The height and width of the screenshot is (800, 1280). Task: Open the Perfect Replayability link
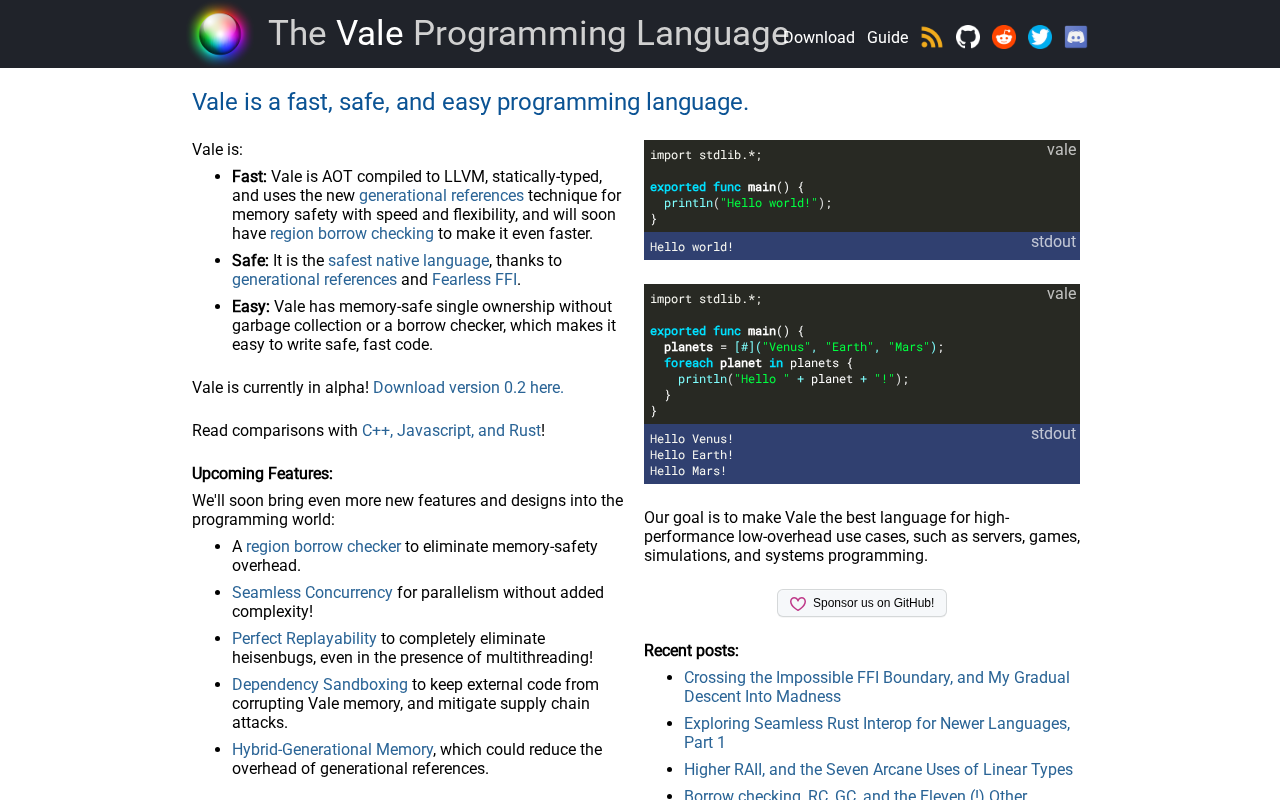click(x=304, y=639)
